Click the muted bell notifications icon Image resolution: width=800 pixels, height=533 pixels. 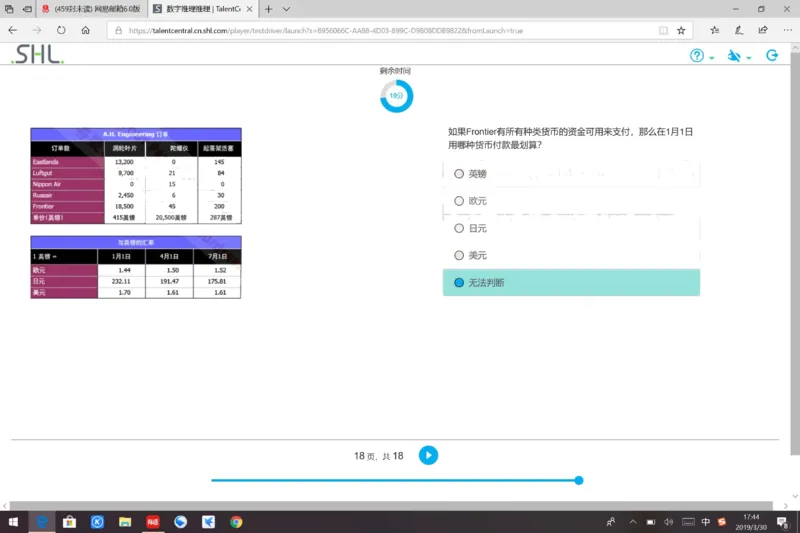click(734, 56)
